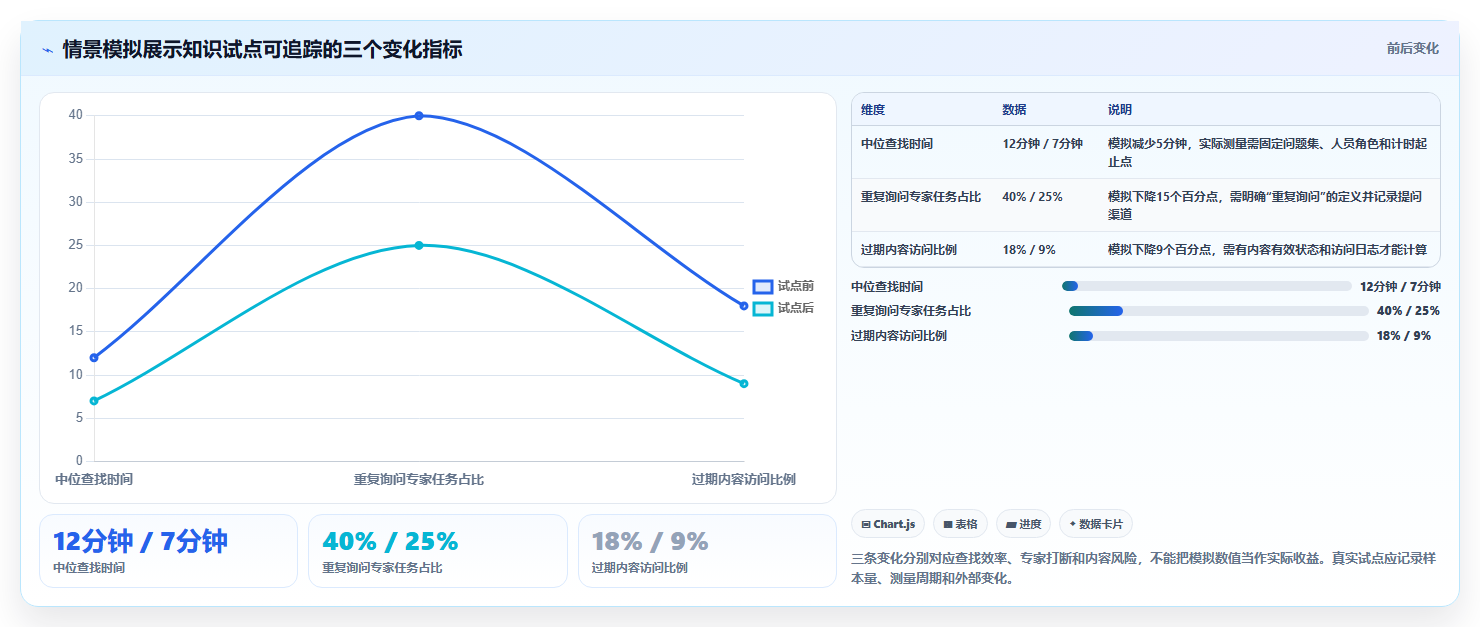The height and width of the screenshot is (627, 1480).
Task: Click the 试点前 data point at 18
Action: 744,306
